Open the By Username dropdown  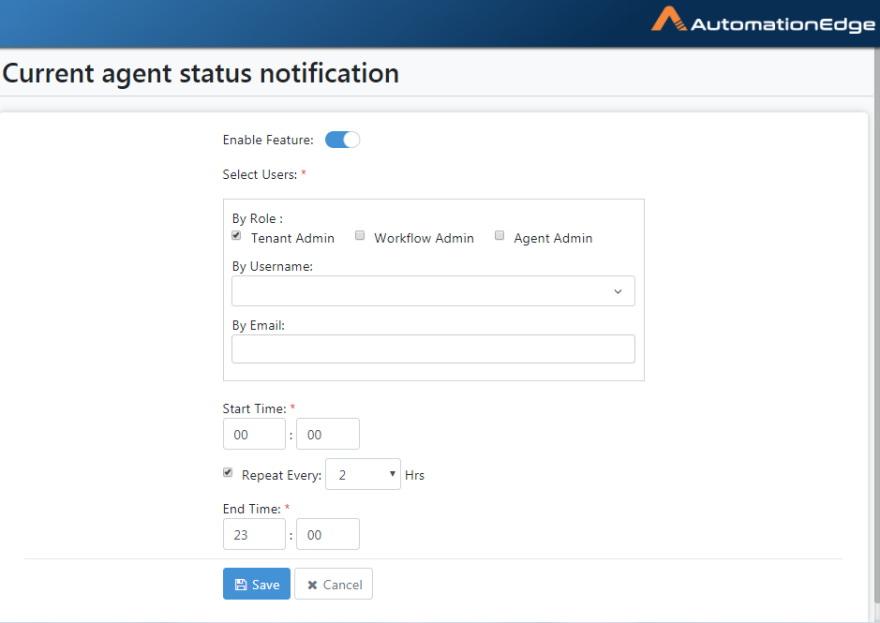(433, 291)
